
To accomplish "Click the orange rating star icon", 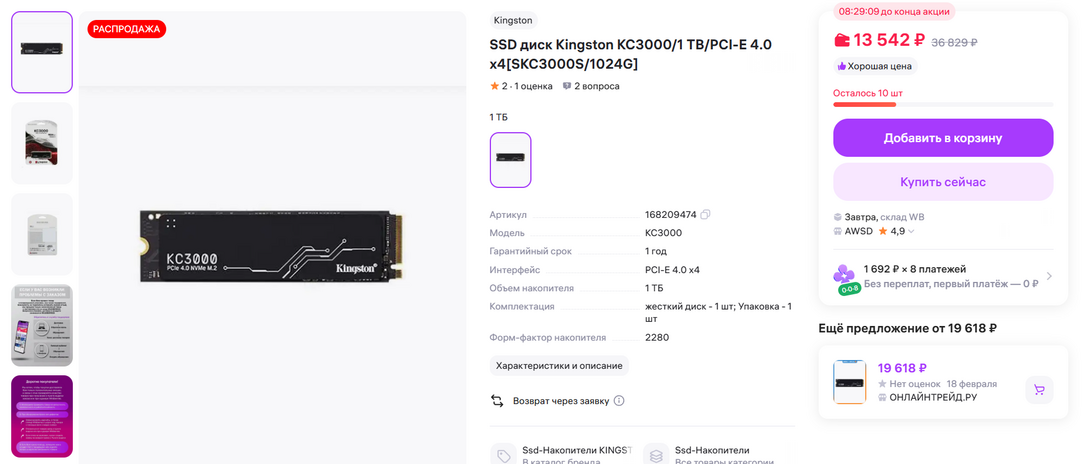I will 494,86.
